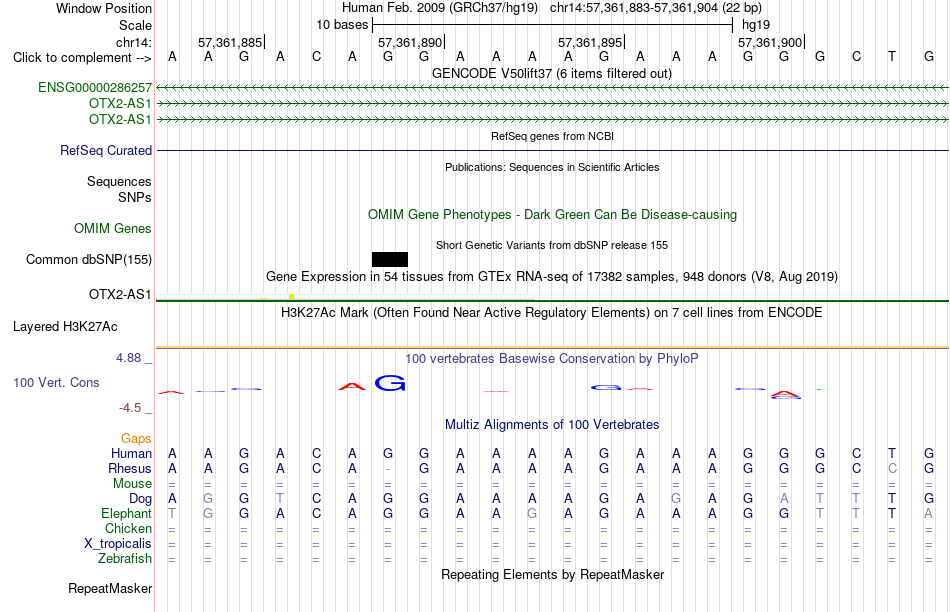Click the Gaps label in Multiz track

point(136,438)
